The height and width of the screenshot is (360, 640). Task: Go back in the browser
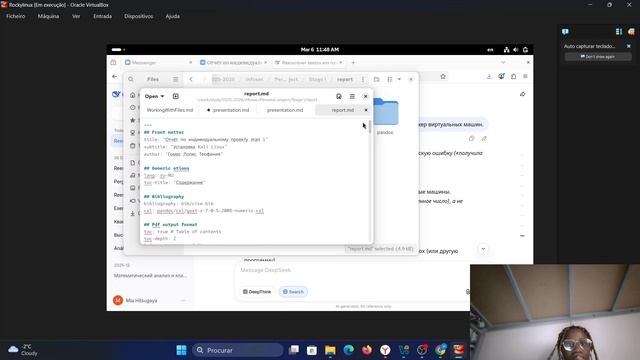click(x=115, y=76)
